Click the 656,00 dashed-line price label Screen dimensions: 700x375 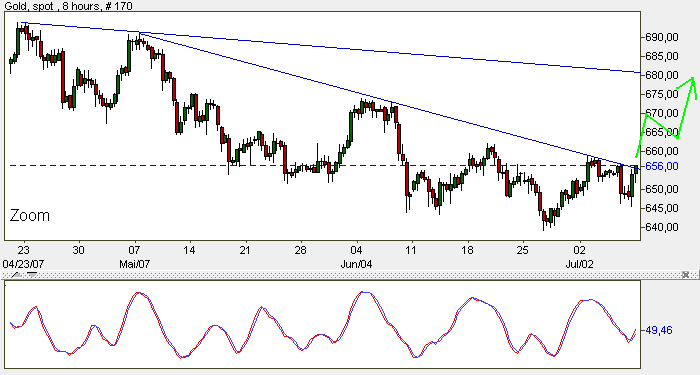tap(662, 166)
